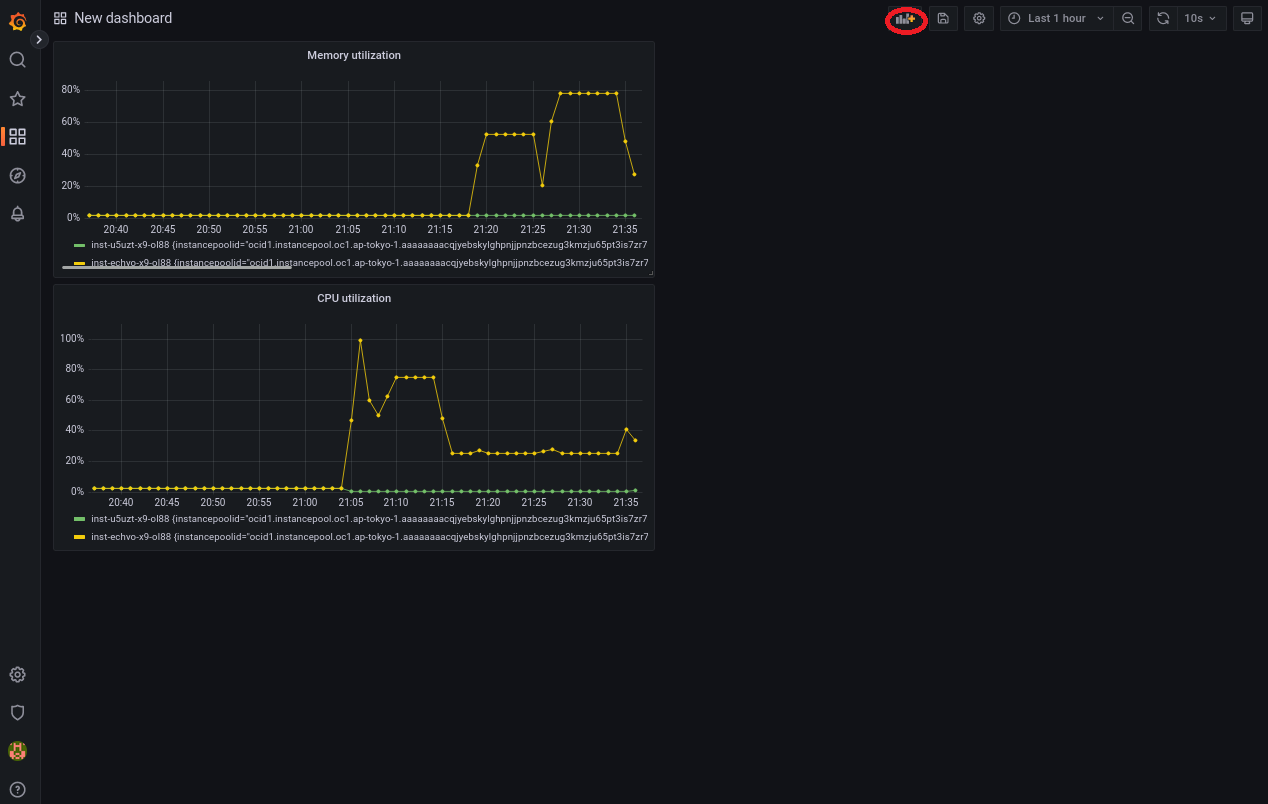
Task: Open dashboard settings gear in top toolbar
Action: point(979,18)
